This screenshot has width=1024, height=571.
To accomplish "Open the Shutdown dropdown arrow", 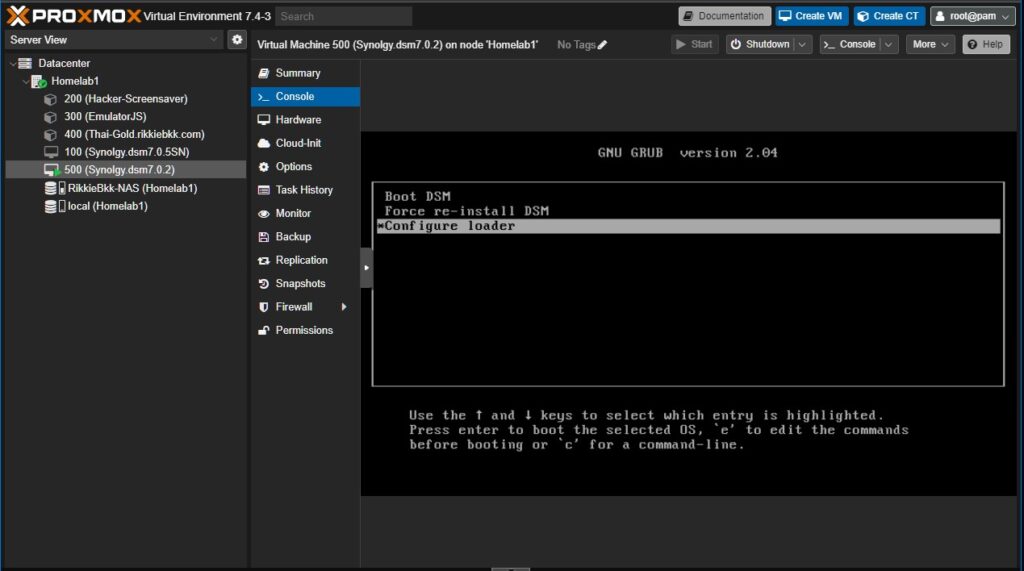I will coord(803,44).
